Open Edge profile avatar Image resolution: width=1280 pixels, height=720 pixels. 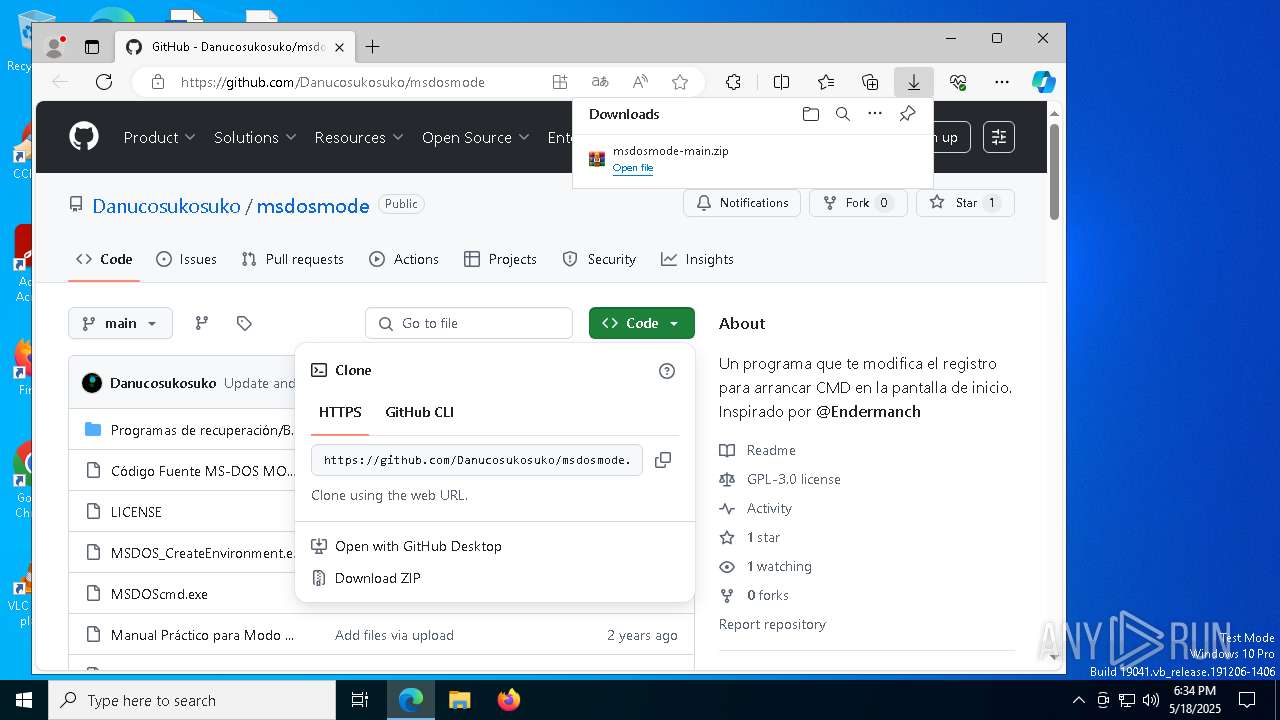point(54,47)
